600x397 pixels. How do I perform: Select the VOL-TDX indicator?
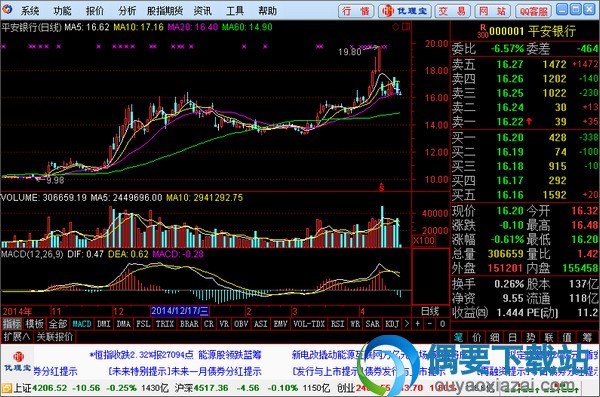pos(309,324)
